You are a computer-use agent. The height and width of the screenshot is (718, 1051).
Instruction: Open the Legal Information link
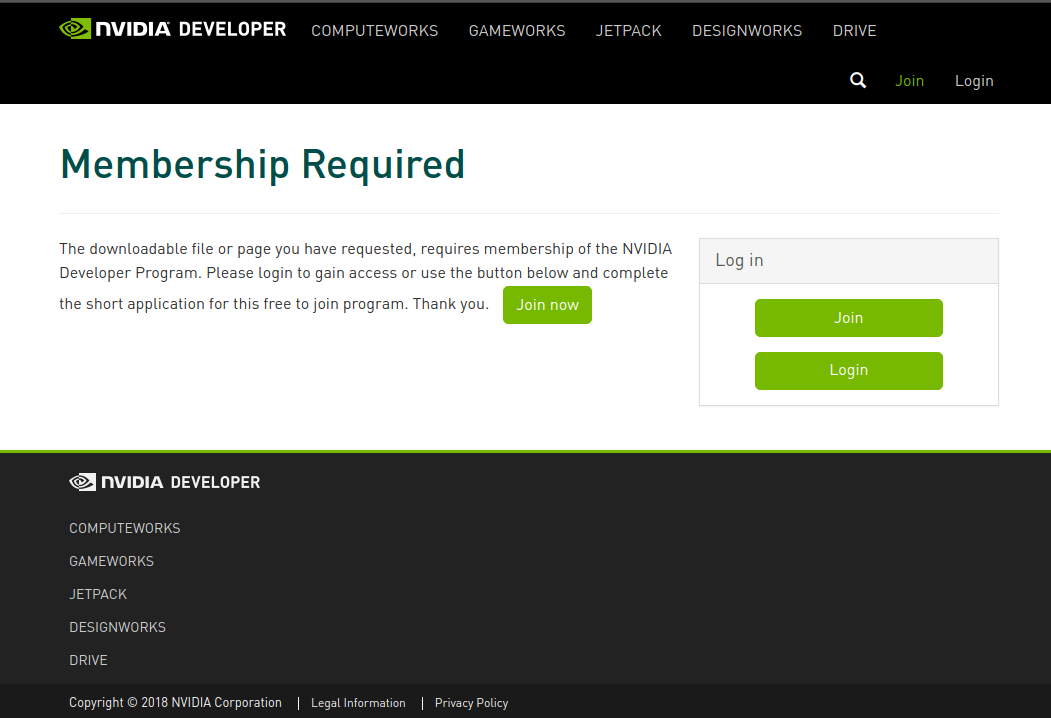[x=358, y=703]
